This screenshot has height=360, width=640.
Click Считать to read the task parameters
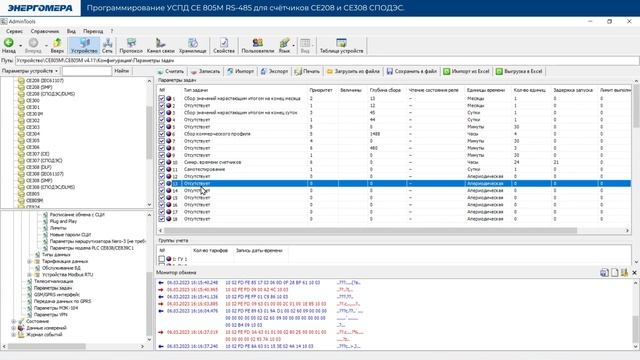pyautogui.click(x=171, y=71)
